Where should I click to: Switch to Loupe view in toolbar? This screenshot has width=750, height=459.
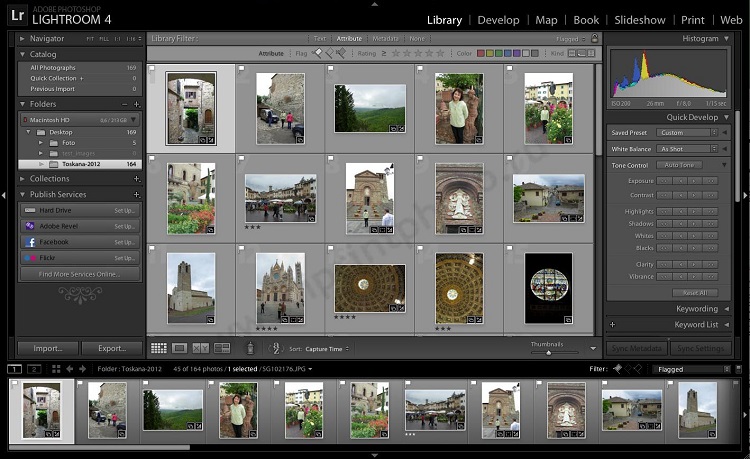click(x=180, y=348)
